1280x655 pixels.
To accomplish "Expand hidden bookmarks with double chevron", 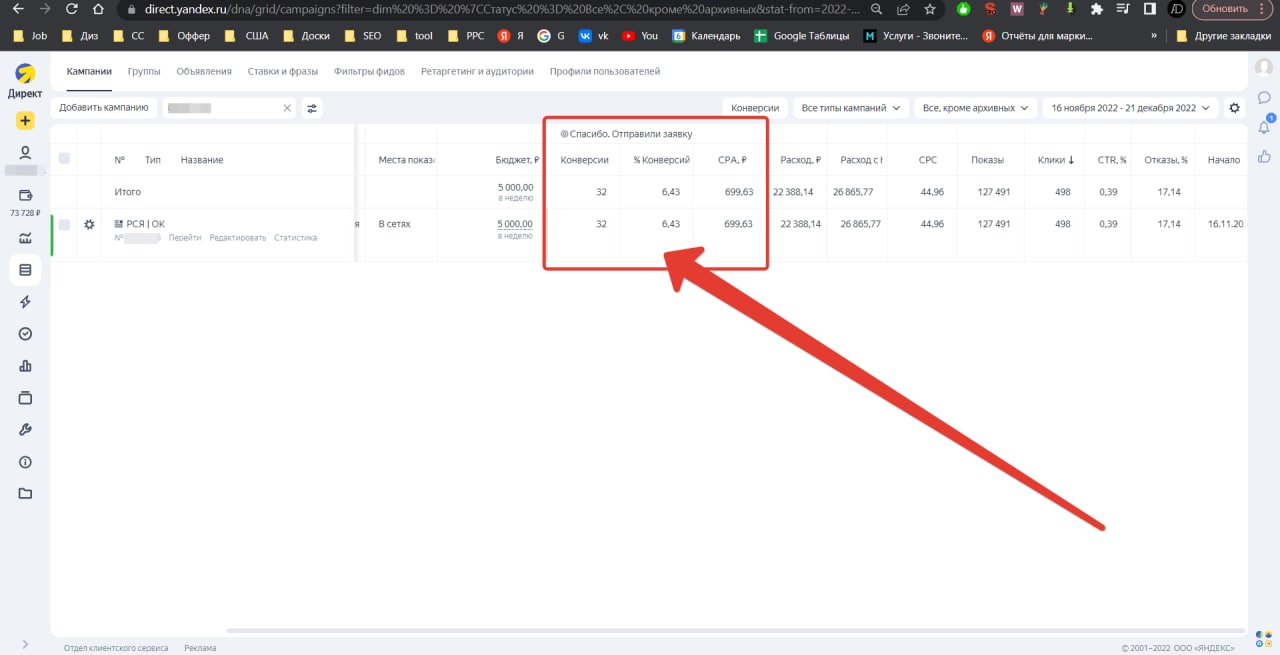I will 1155,35.
